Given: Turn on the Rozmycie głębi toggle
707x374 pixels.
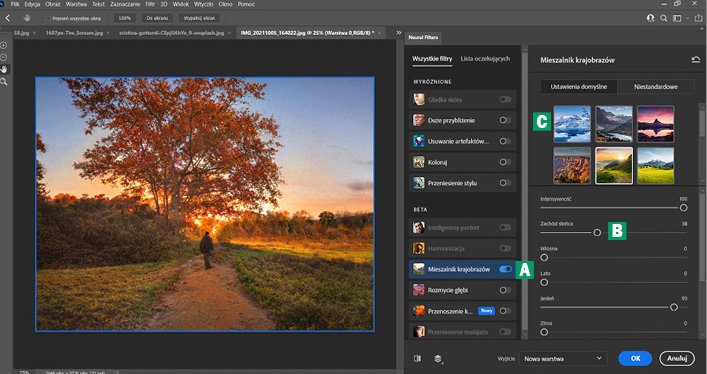Looking at the screenshot, I should click(505, 290).
